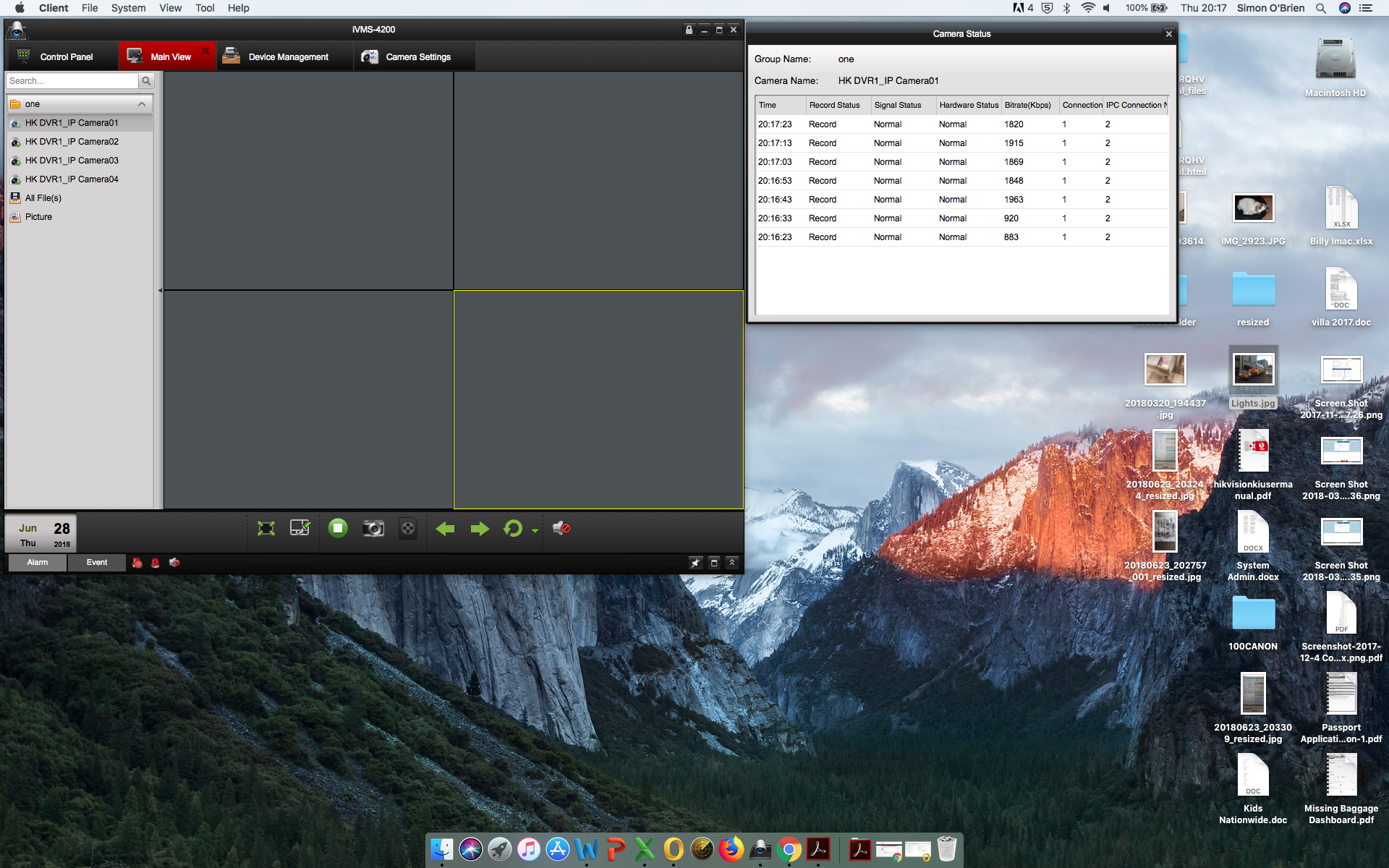
Task: Capture a snapshot with the camera icon
Action: click(373, 529)
